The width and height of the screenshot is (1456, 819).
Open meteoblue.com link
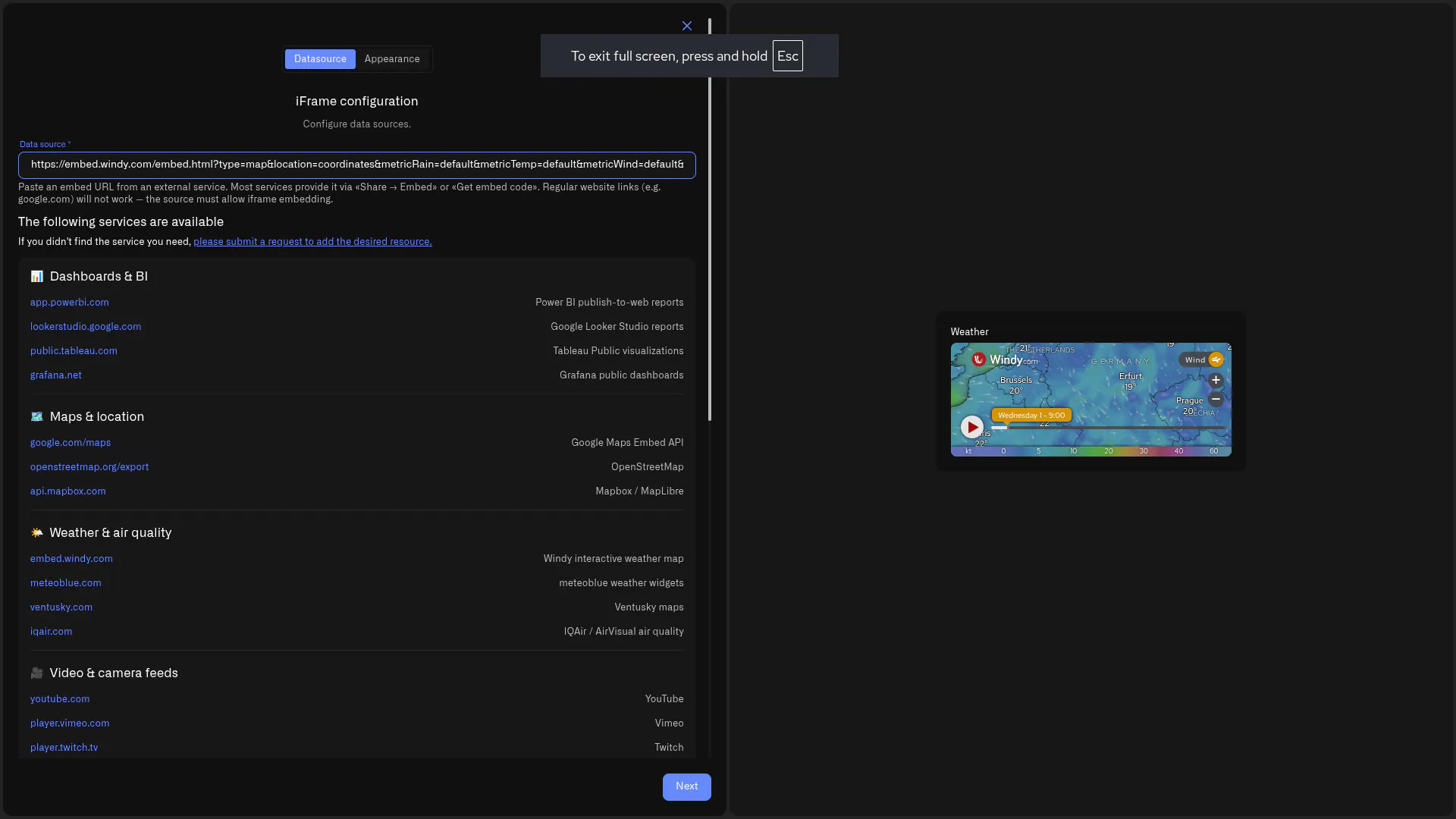coord(66,583)
